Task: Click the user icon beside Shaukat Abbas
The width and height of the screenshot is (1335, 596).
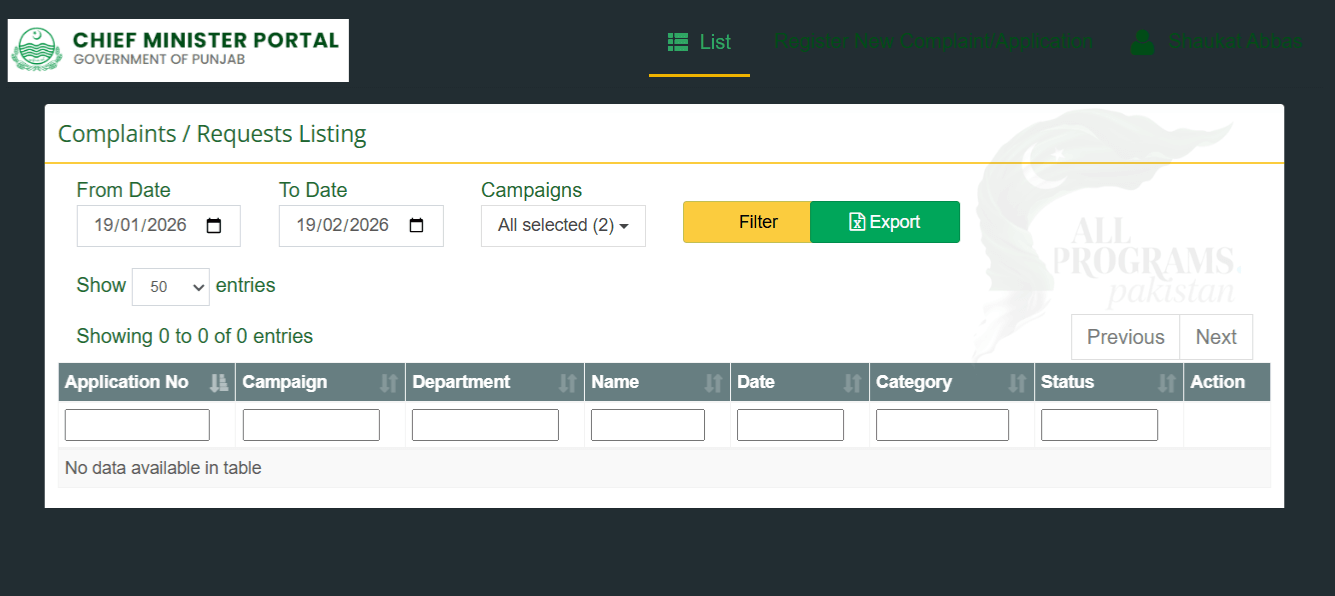Action: [1141, 41]
